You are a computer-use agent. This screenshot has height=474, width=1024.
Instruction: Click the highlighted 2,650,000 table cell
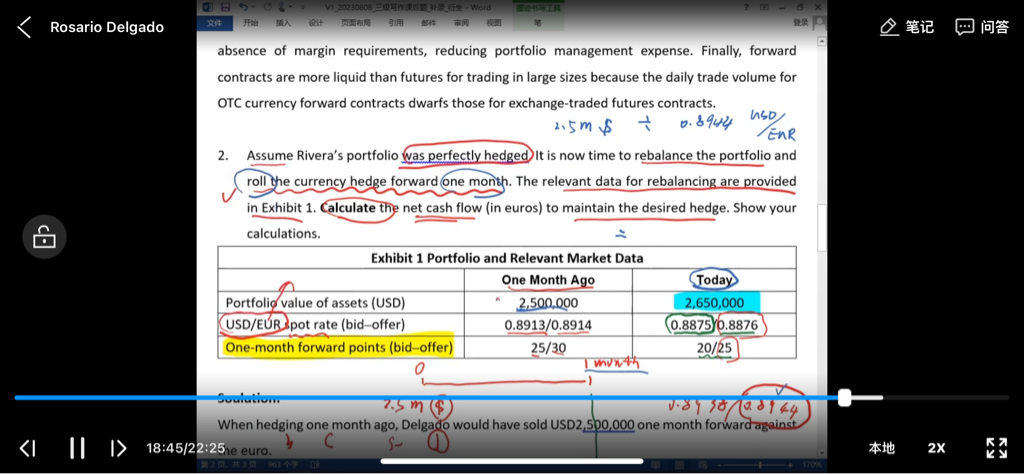[x=716, y=302]
